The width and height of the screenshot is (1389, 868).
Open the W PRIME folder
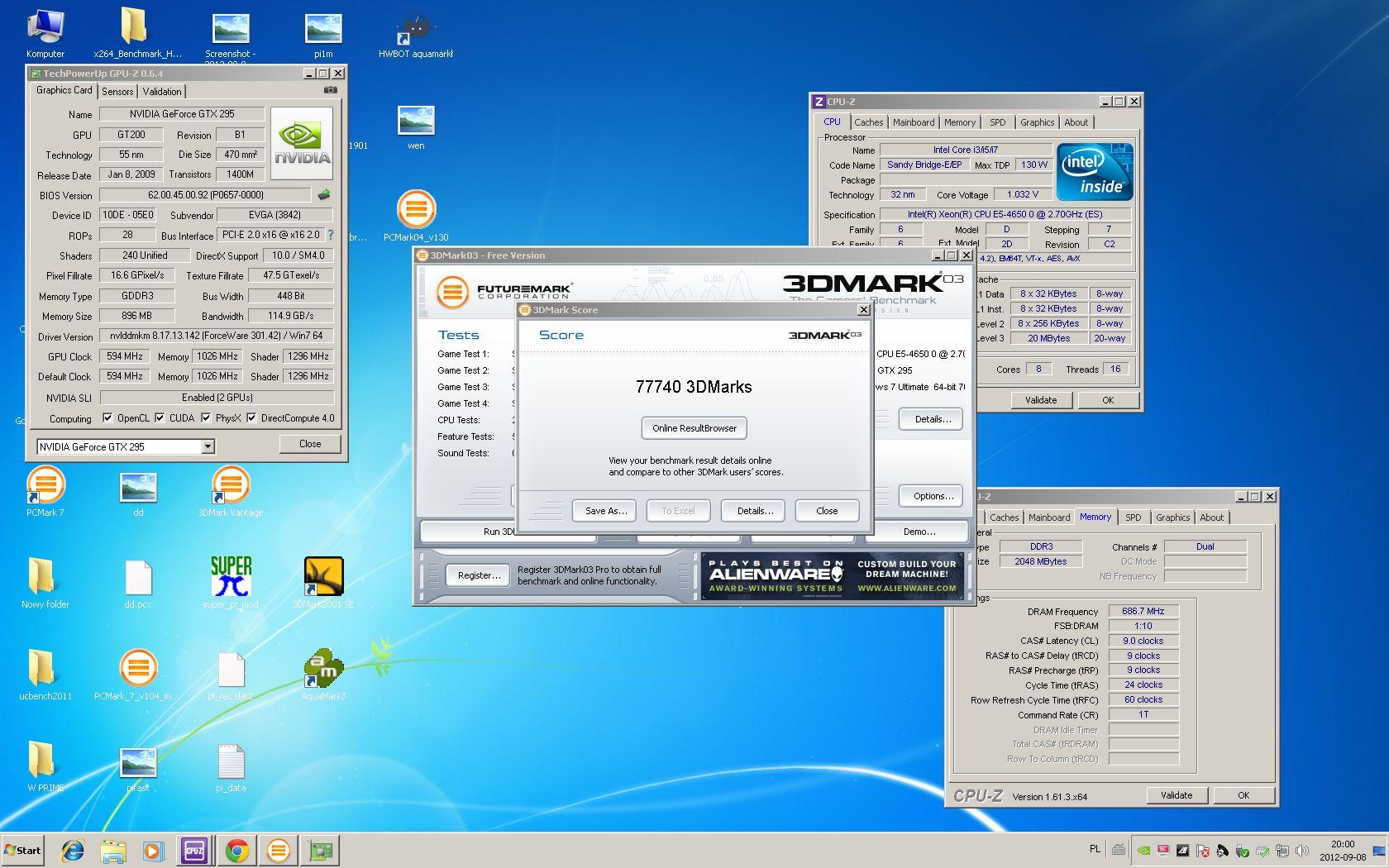pyautogui.click(x=45, y=766)
